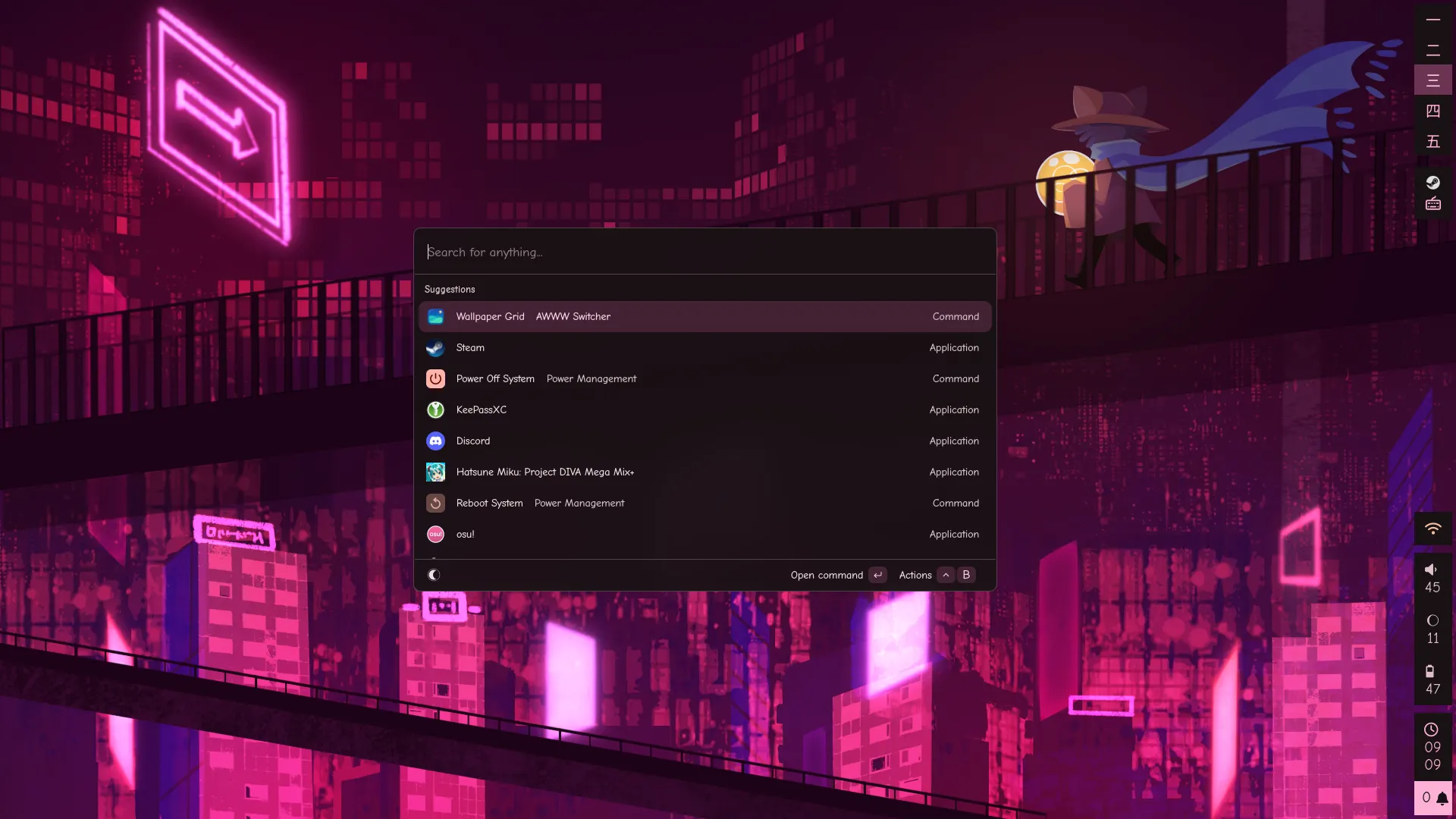Switch to workspace five (五)
This screenshot has height=819, width=1456.
(1432, 142)
